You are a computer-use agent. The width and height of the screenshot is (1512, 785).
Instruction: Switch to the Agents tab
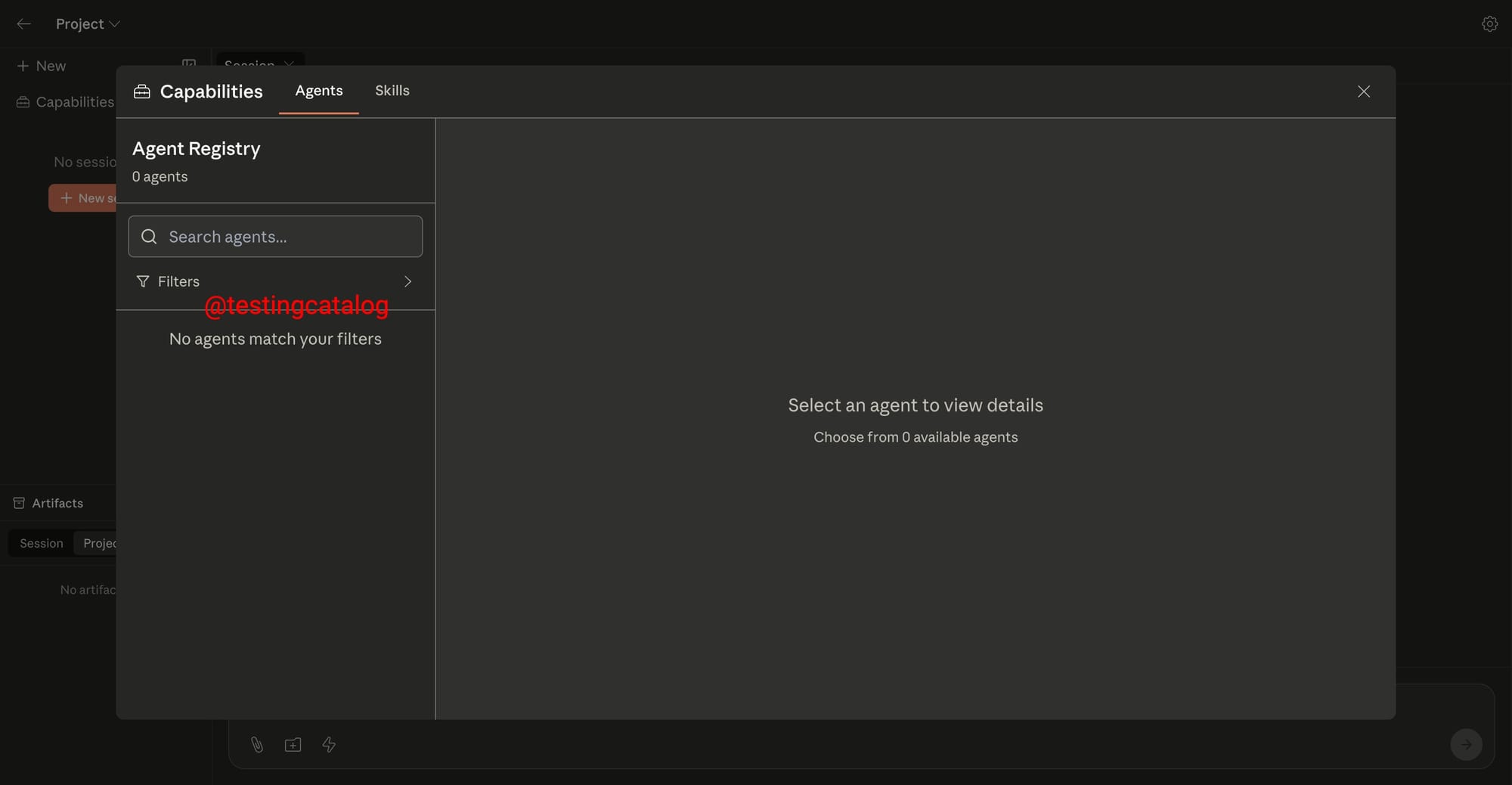(318, 91)
